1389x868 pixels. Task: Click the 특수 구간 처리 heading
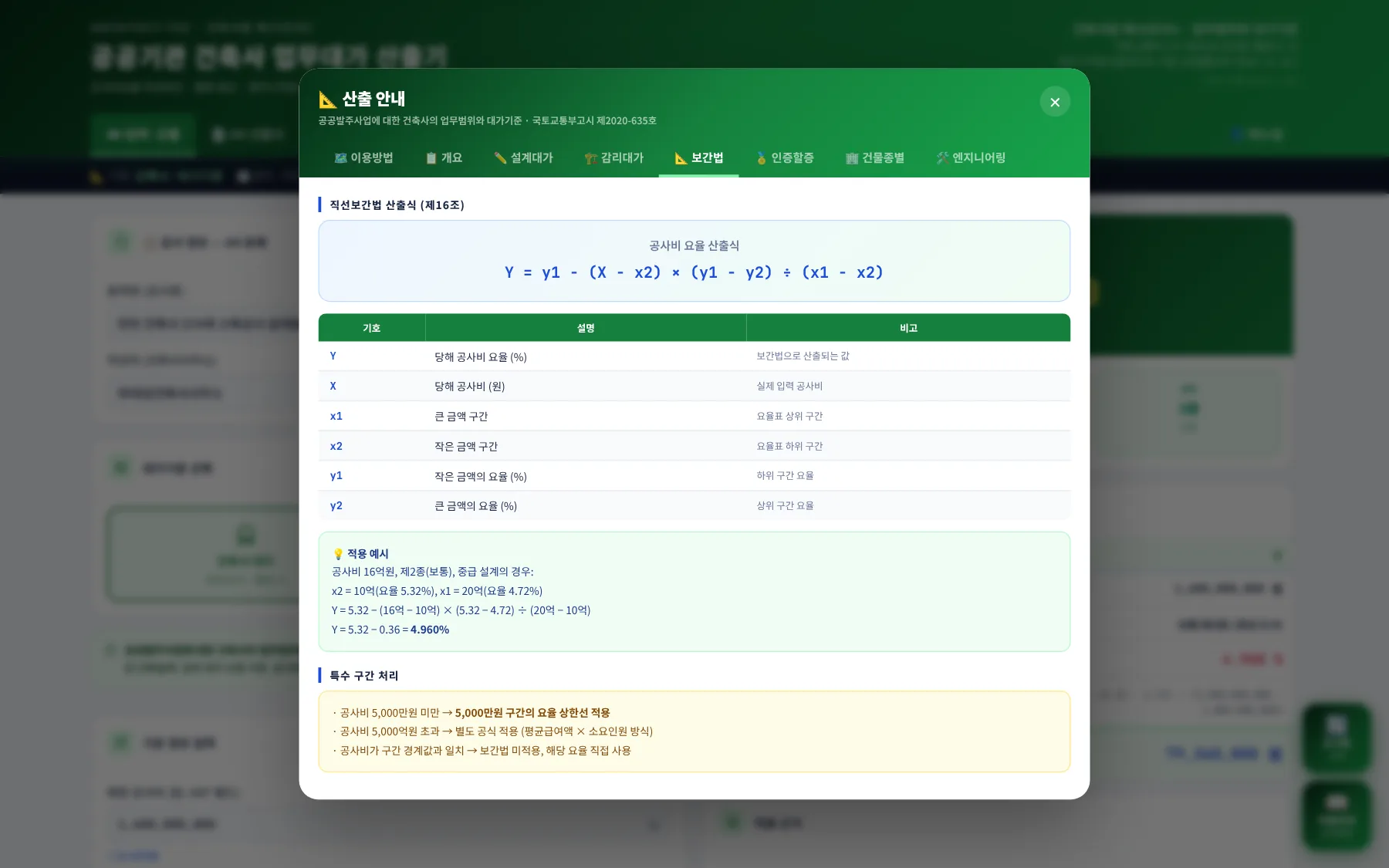click(364, 676)
